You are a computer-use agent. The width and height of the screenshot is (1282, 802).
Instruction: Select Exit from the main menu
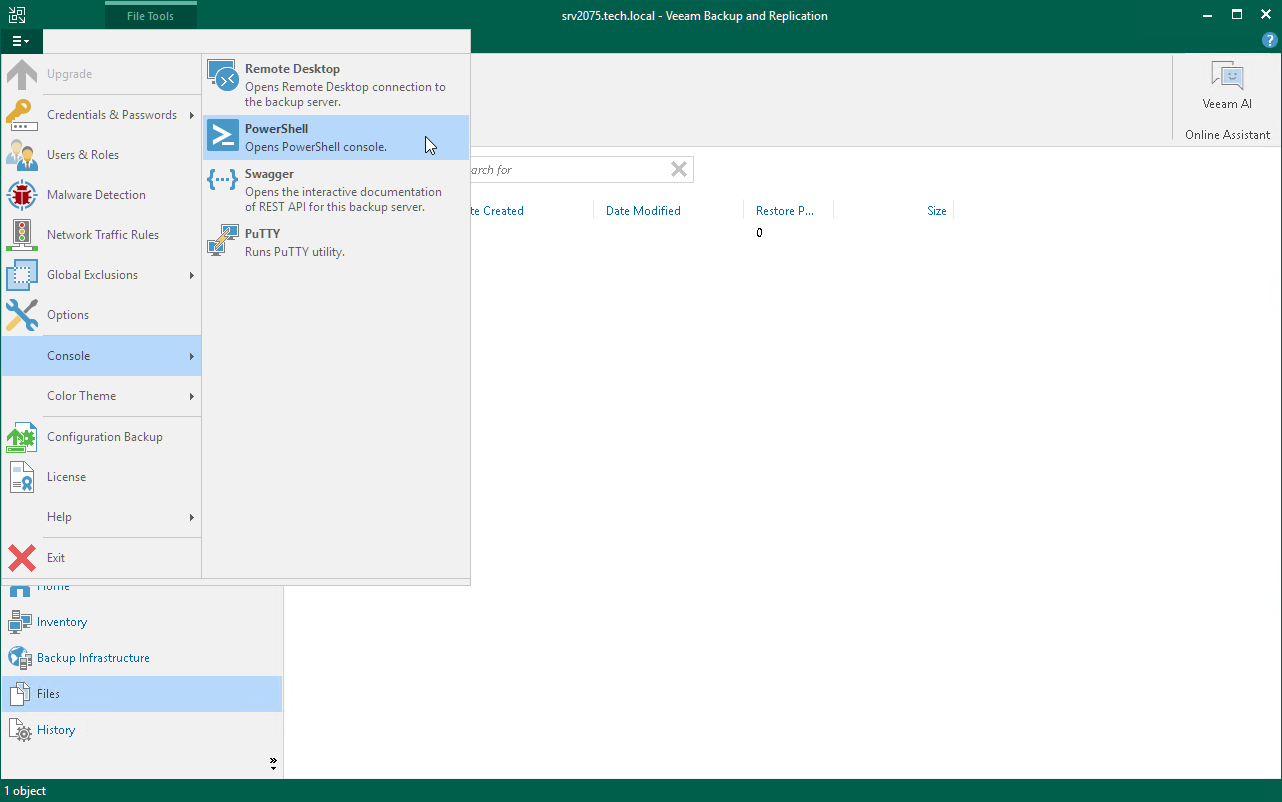(x=55, y=557)
